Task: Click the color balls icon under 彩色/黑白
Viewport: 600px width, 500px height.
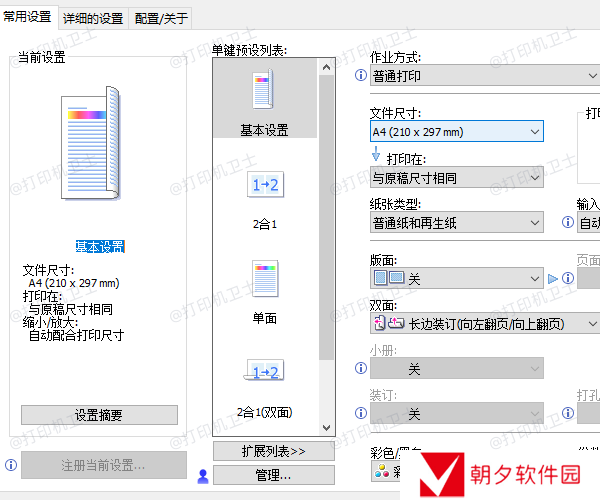Action: tap(382, 471)
